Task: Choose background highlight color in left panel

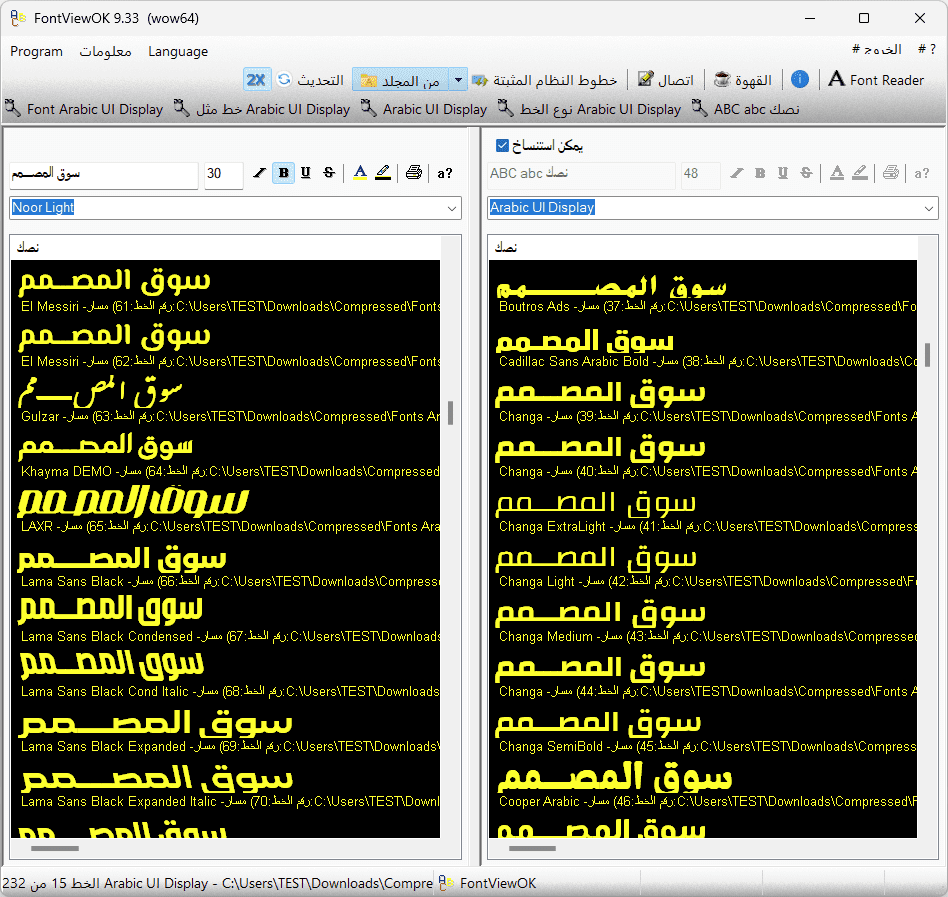Action: 383,173
